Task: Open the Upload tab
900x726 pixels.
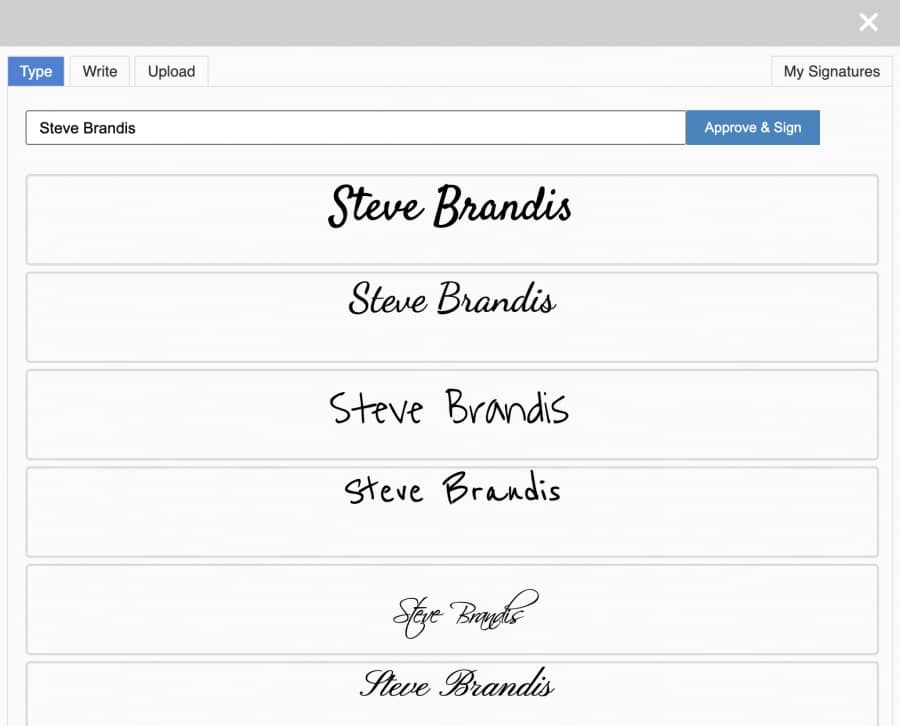Action: (172, 71)
